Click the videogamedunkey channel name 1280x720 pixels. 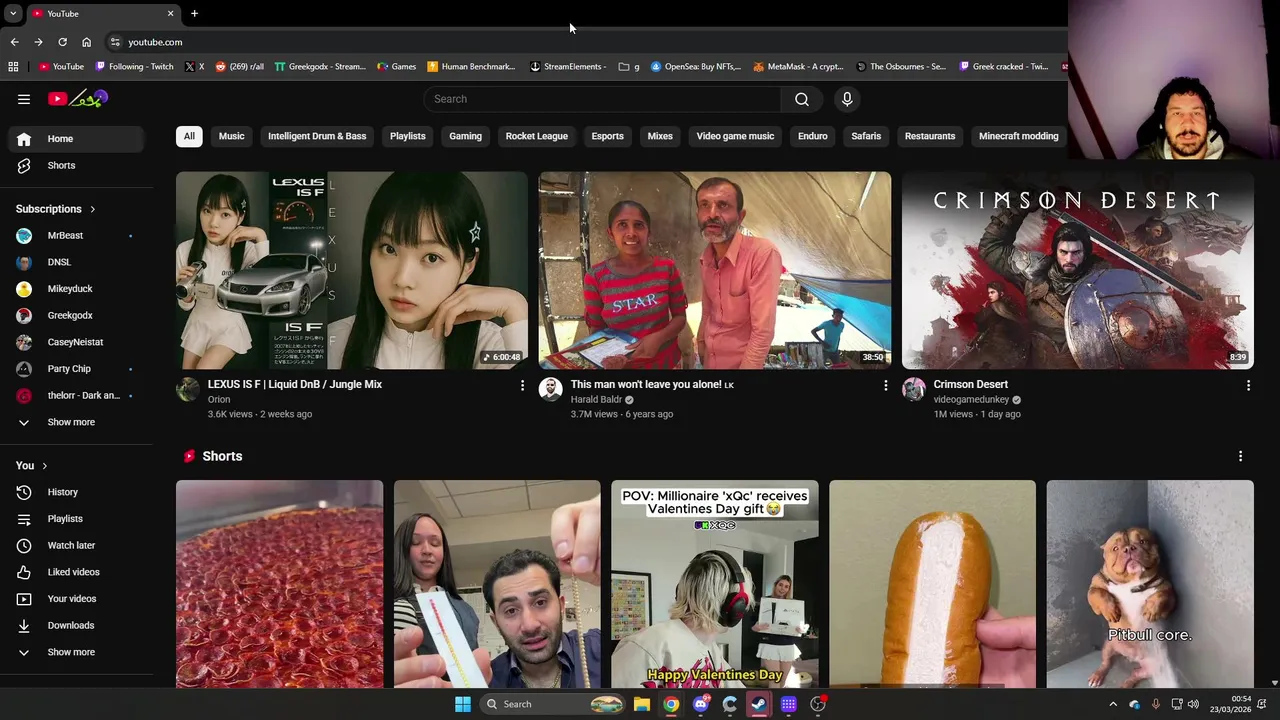pos(971,400)
